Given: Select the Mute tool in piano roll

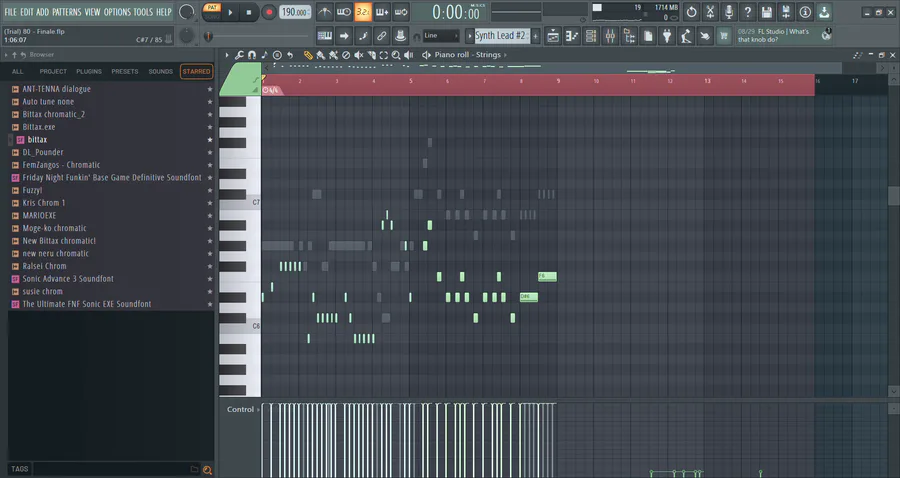Looking at the screenshot, I should pos(359,55).
